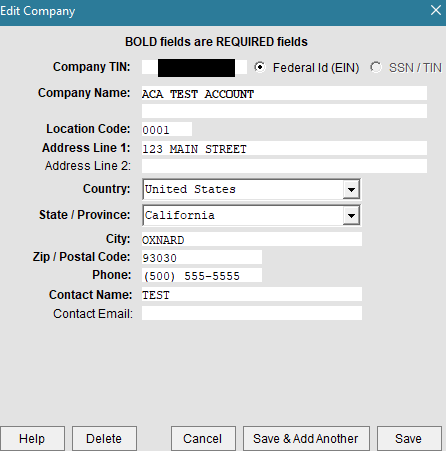Click the "Company TIN:" label
Screen dimensions: 446x451
pyautogui.click(x=92, y=67)
